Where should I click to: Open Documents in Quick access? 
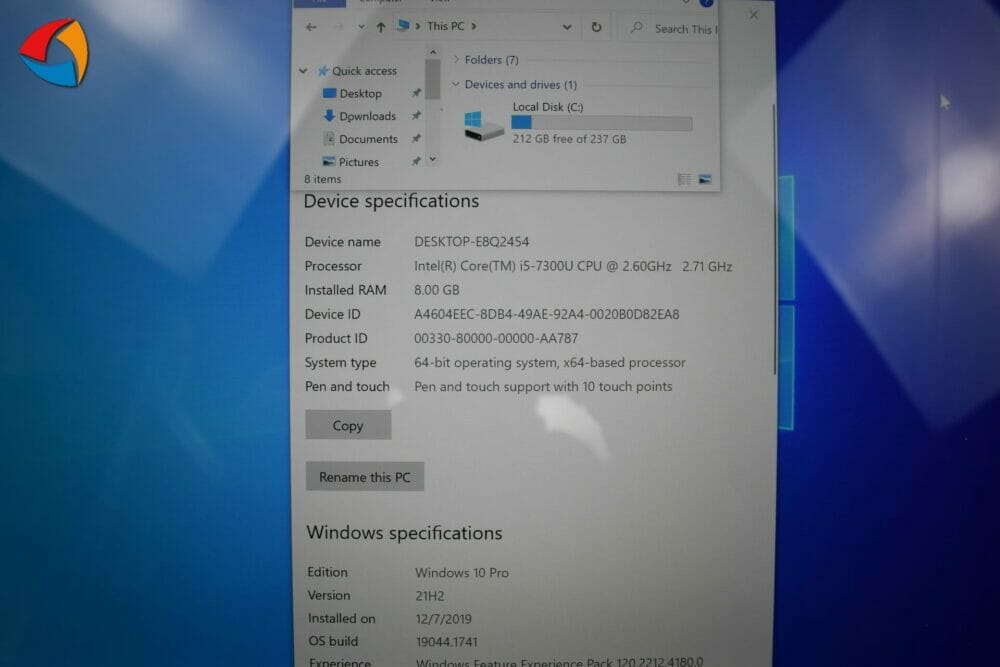(368, 139)
